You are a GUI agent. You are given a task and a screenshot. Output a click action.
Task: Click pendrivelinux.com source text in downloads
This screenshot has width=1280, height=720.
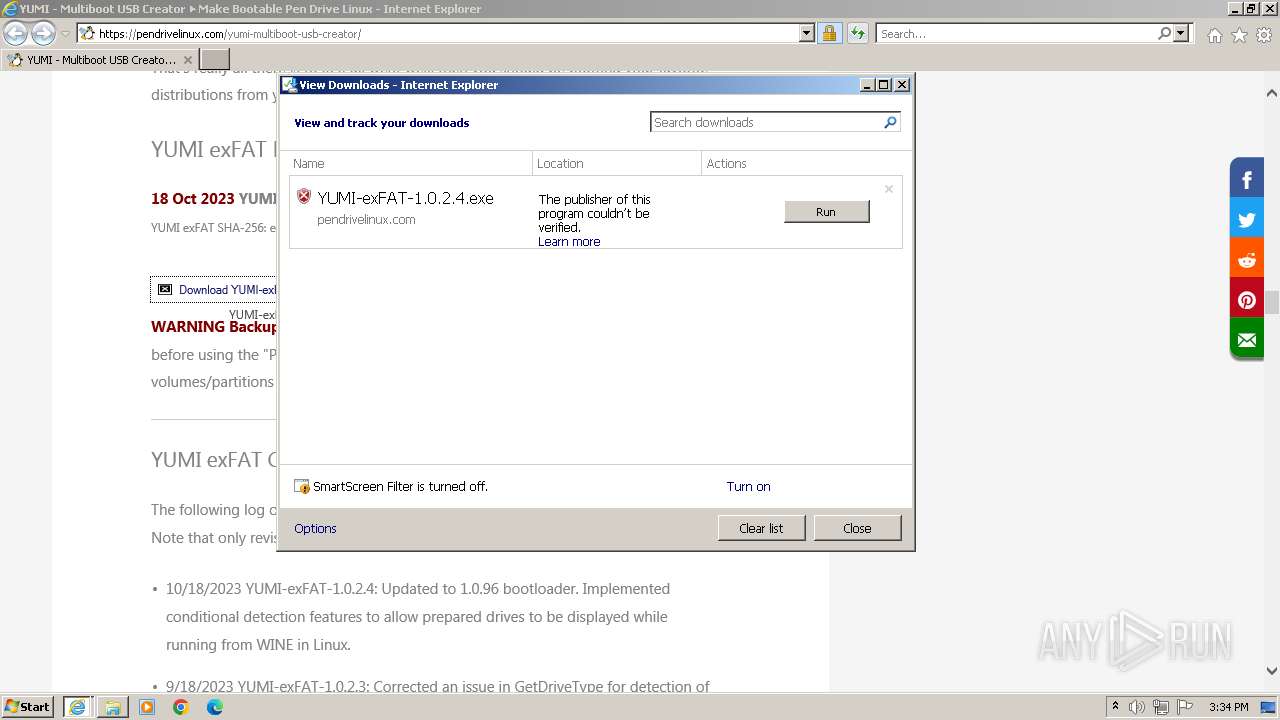[x=366, y=219]
